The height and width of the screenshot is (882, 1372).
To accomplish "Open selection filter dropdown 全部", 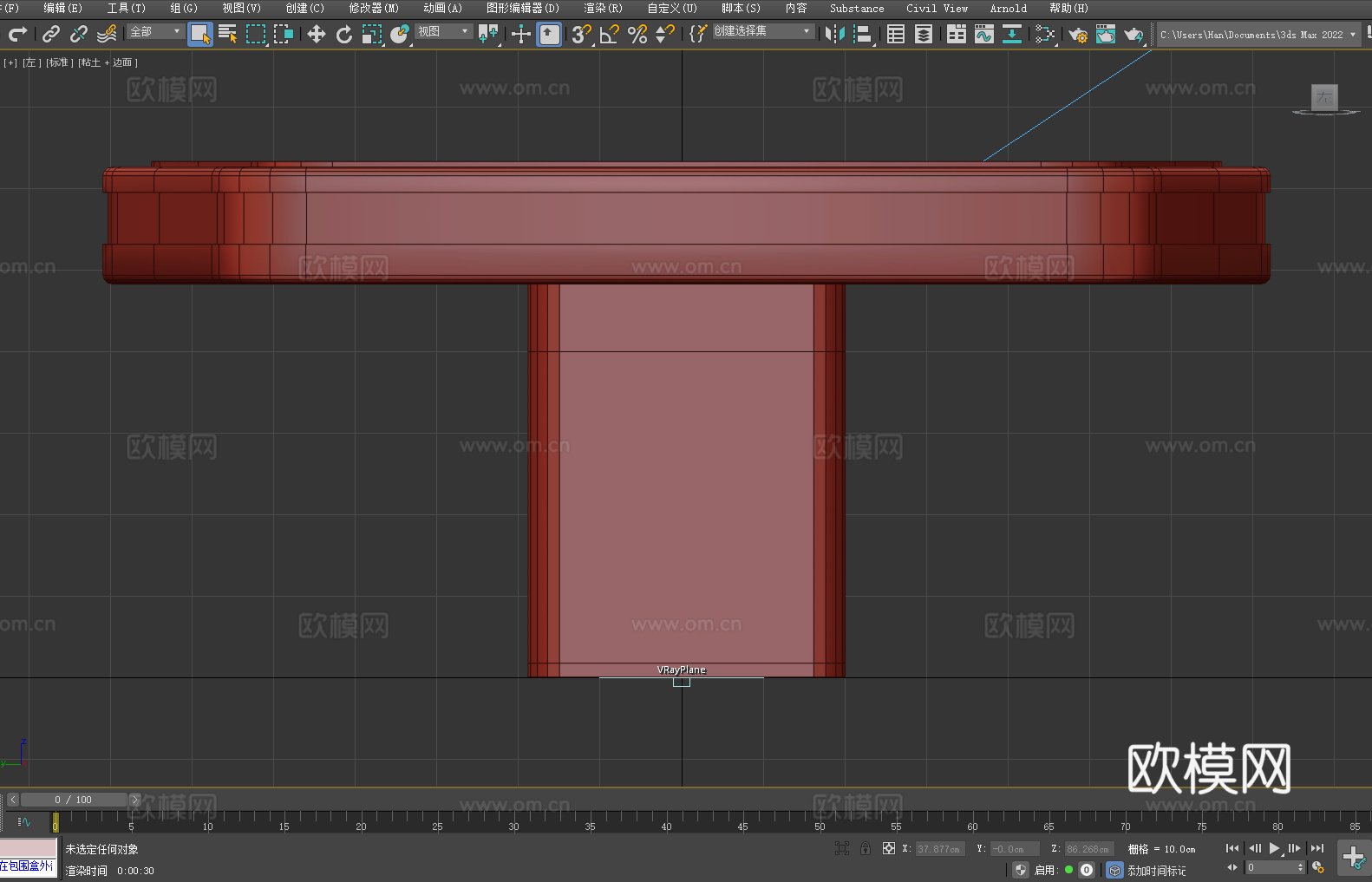I will (x=155, y=31).
